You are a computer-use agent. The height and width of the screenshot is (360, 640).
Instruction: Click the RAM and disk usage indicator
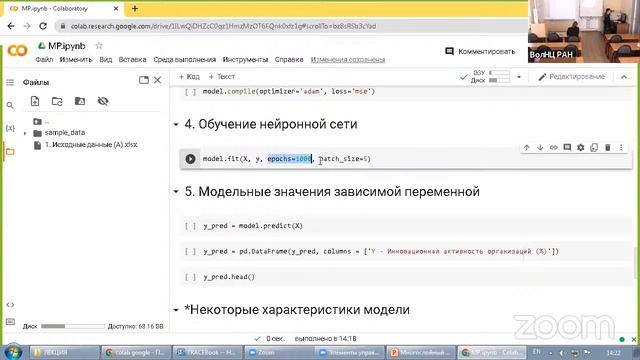point(490,76)
